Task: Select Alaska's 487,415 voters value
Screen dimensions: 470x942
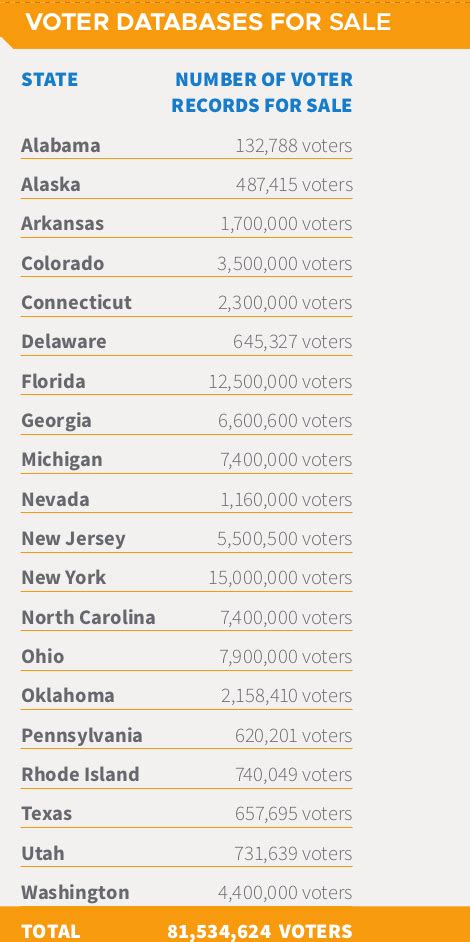Action: tap(294, 184)
